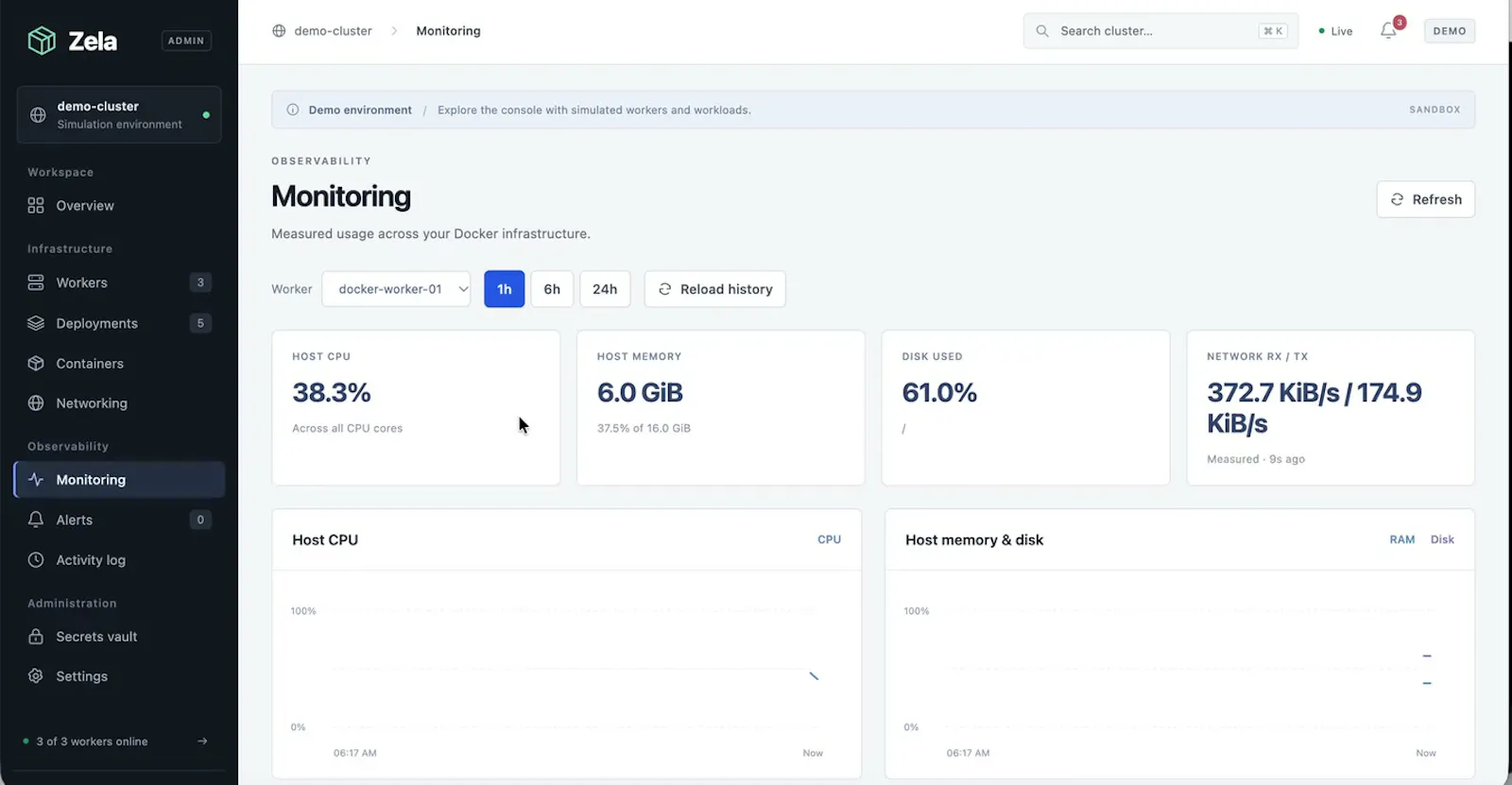Click the info icon in Demo environment banner

click(293, 111)
